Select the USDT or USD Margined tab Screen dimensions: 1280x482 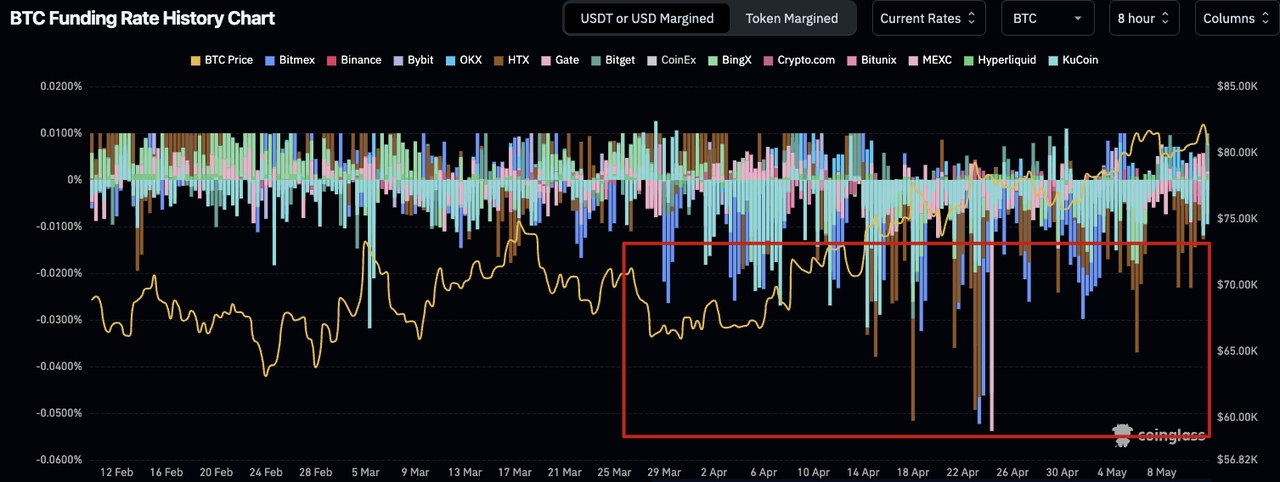647,18
